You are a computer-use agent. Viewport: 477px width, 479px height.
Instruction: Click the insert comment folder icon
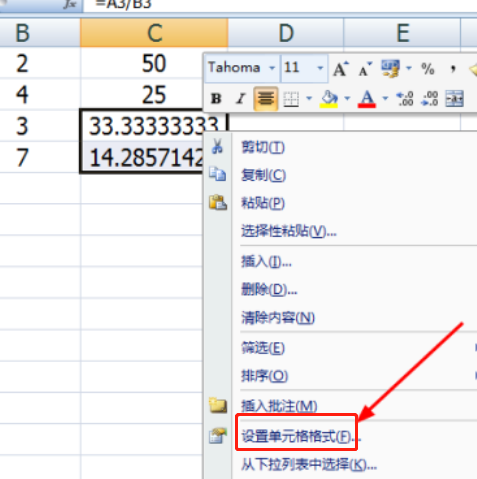(x=218, y=405)
